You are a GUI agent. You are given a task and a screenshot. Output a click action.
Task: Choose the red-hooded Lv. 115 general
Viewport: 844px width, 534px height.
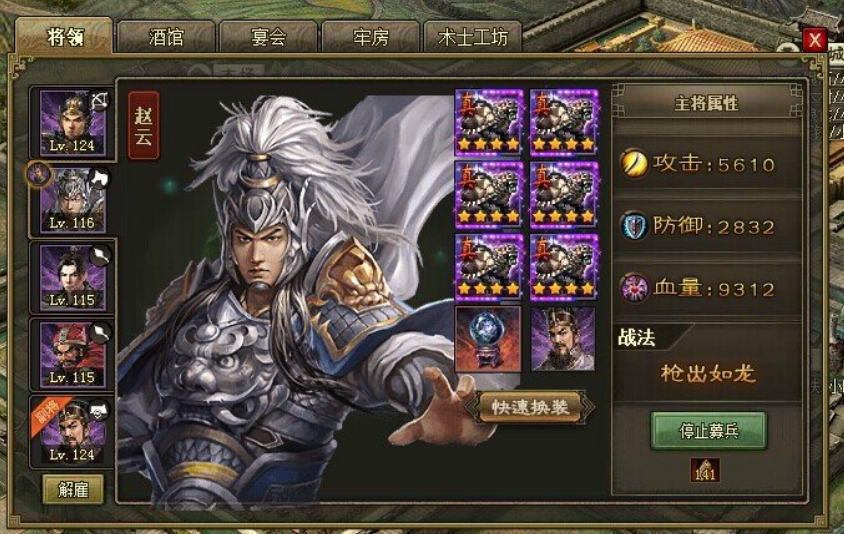click(x=73, y=356)
